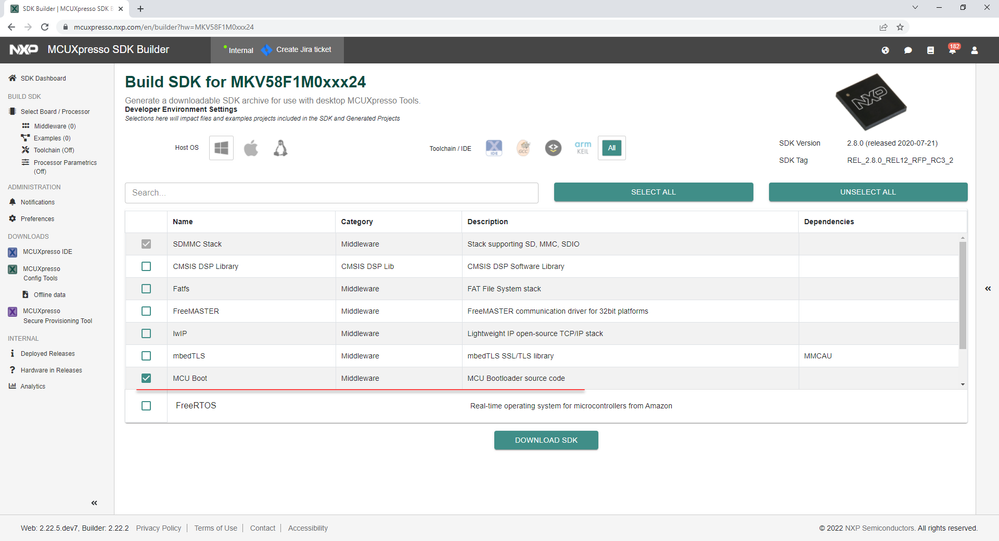
Task: Open Contact footer link
Action: click(262, 528)
